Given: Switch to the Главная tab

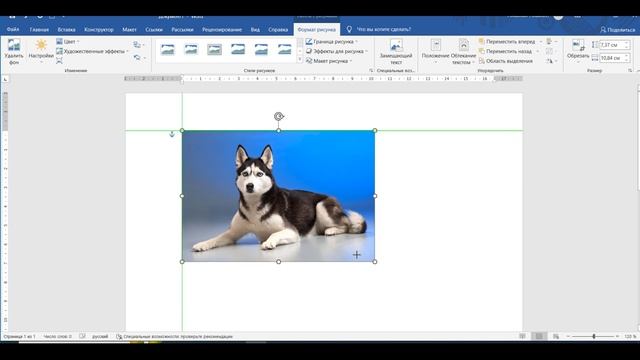Looking at the screenshot, I should click(39, 29).
